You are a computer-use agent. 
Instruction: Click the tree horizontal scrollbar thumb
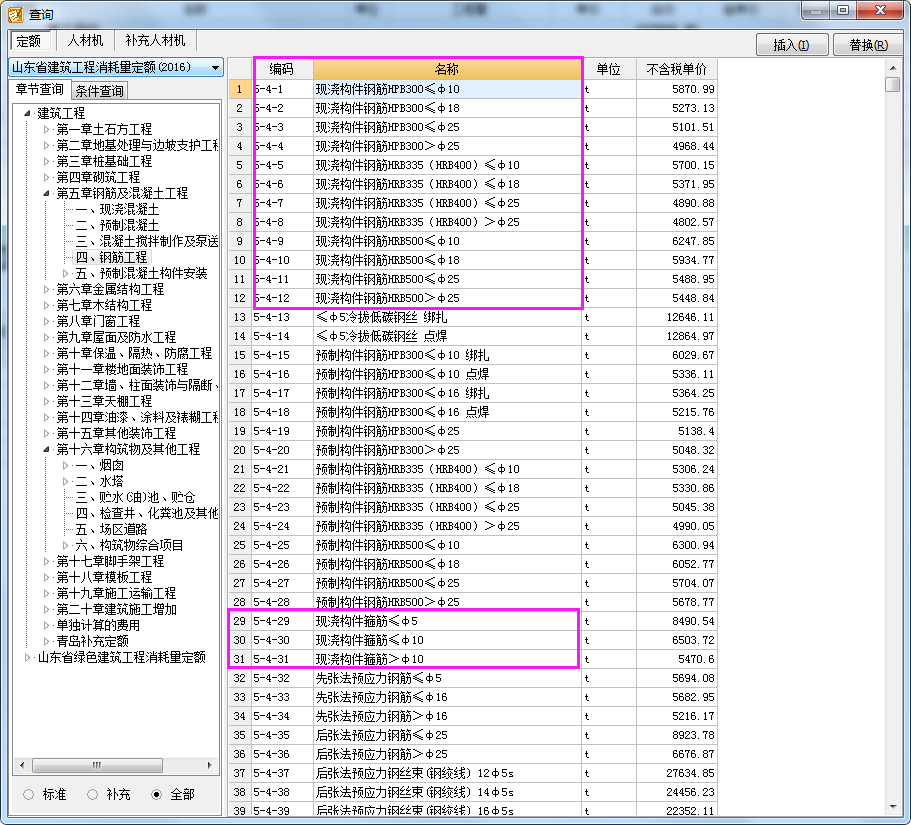point(97,765)
